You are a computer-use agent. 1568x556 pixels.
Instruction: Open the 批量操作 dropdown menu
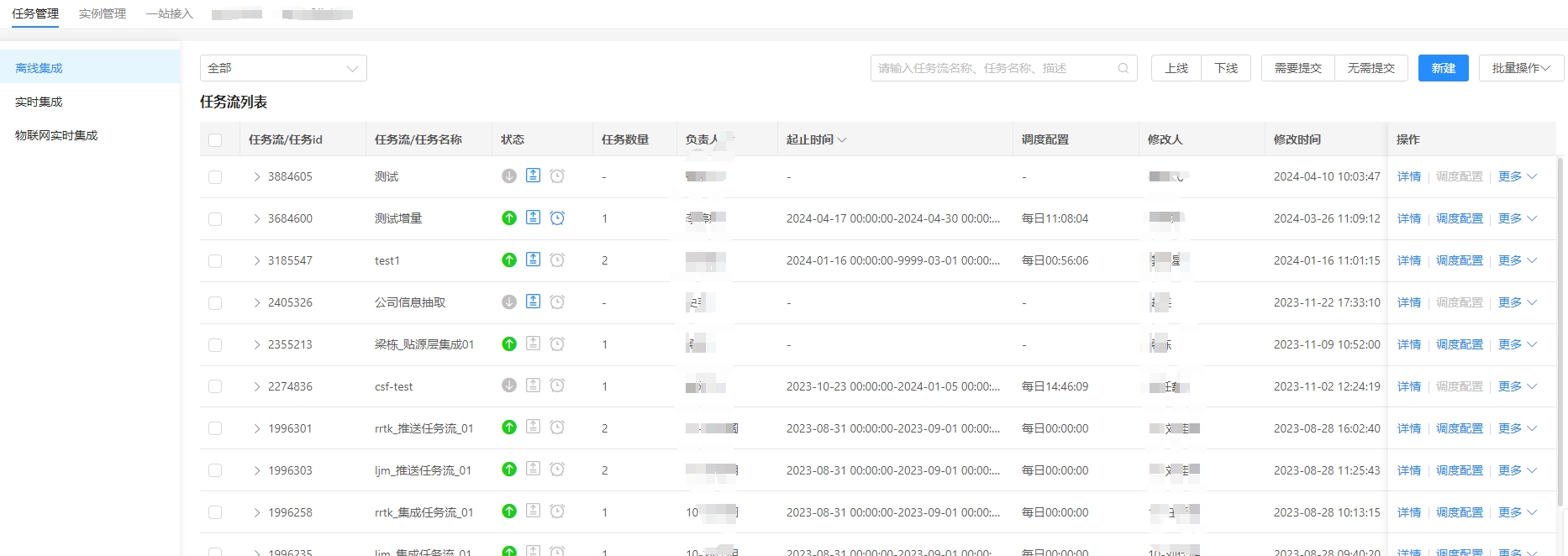(x=1521, y=69)
